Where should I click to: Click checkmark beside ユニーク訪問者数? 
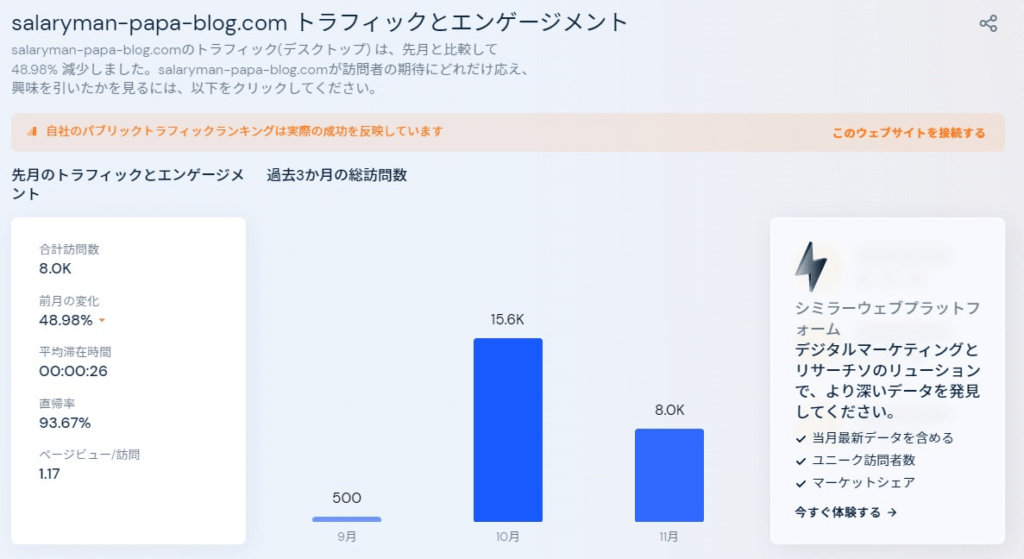click(x=801, y=461)
